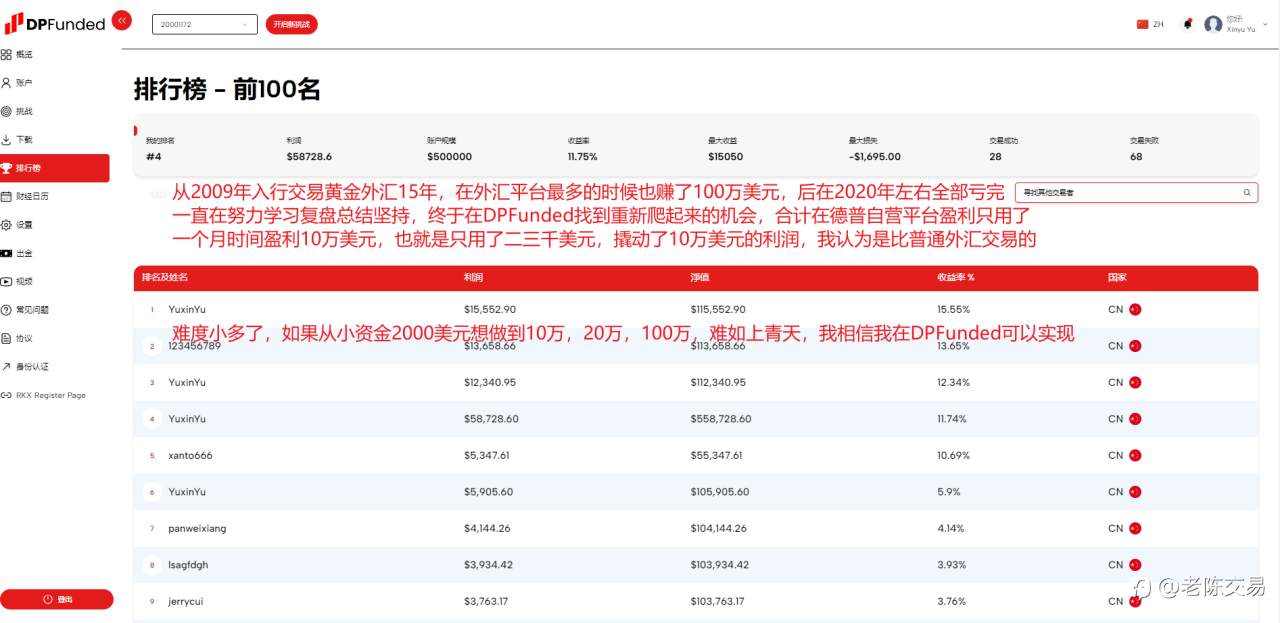Click the Chinese flag icon in header
This screenshot has width=1280, height=623.
pos(1142,24)
